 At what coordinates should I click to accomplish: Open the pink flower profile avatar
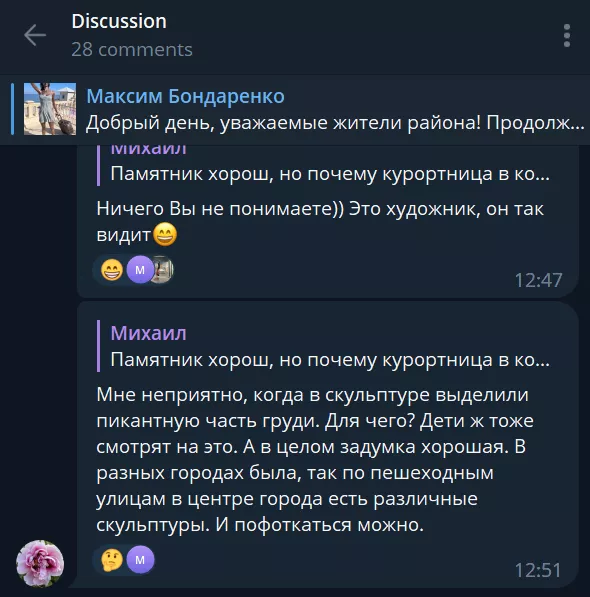click(40, 564)
